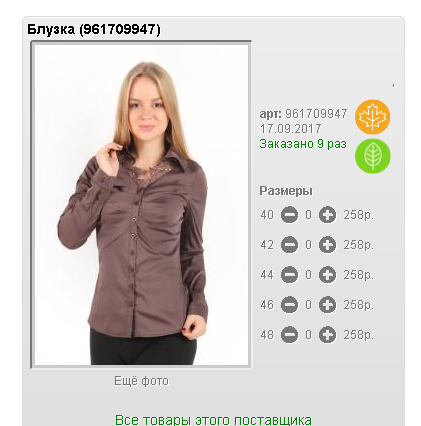
Task: Click the orange maple leaf autumn badge
Action: tap(372, 117)
